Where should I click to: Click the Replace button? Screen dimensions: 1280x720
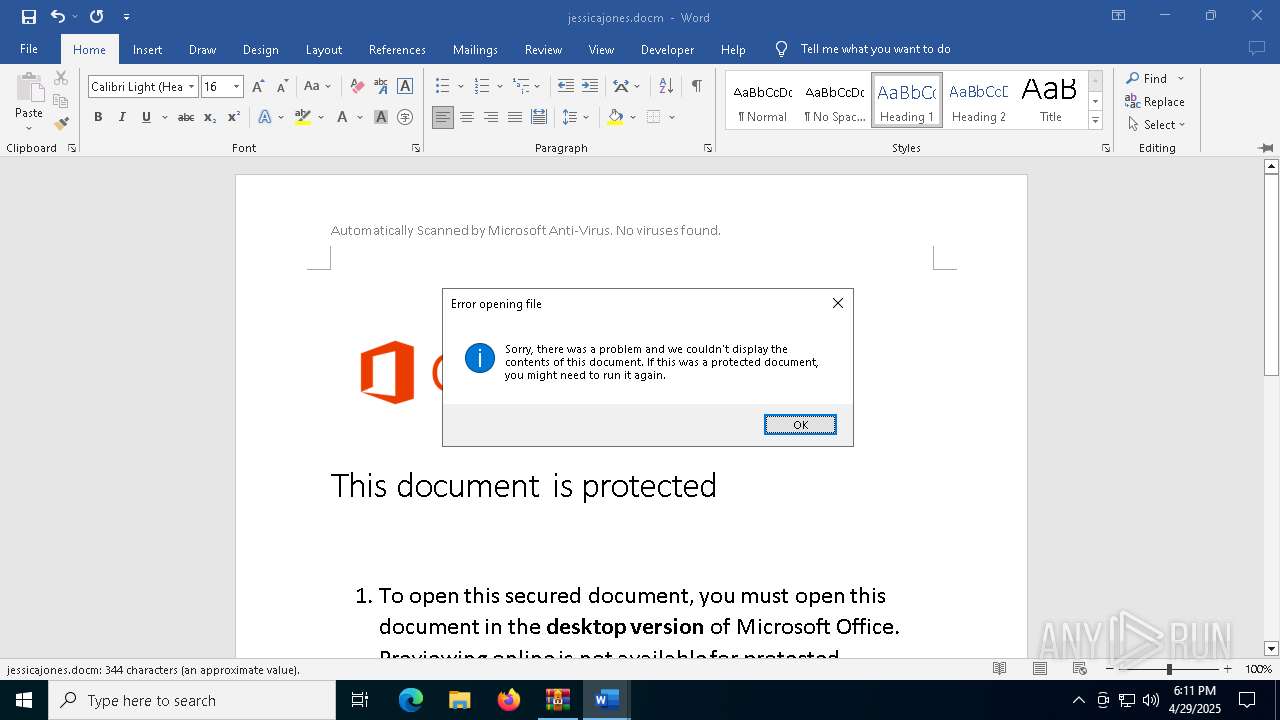click(1154, 102)
